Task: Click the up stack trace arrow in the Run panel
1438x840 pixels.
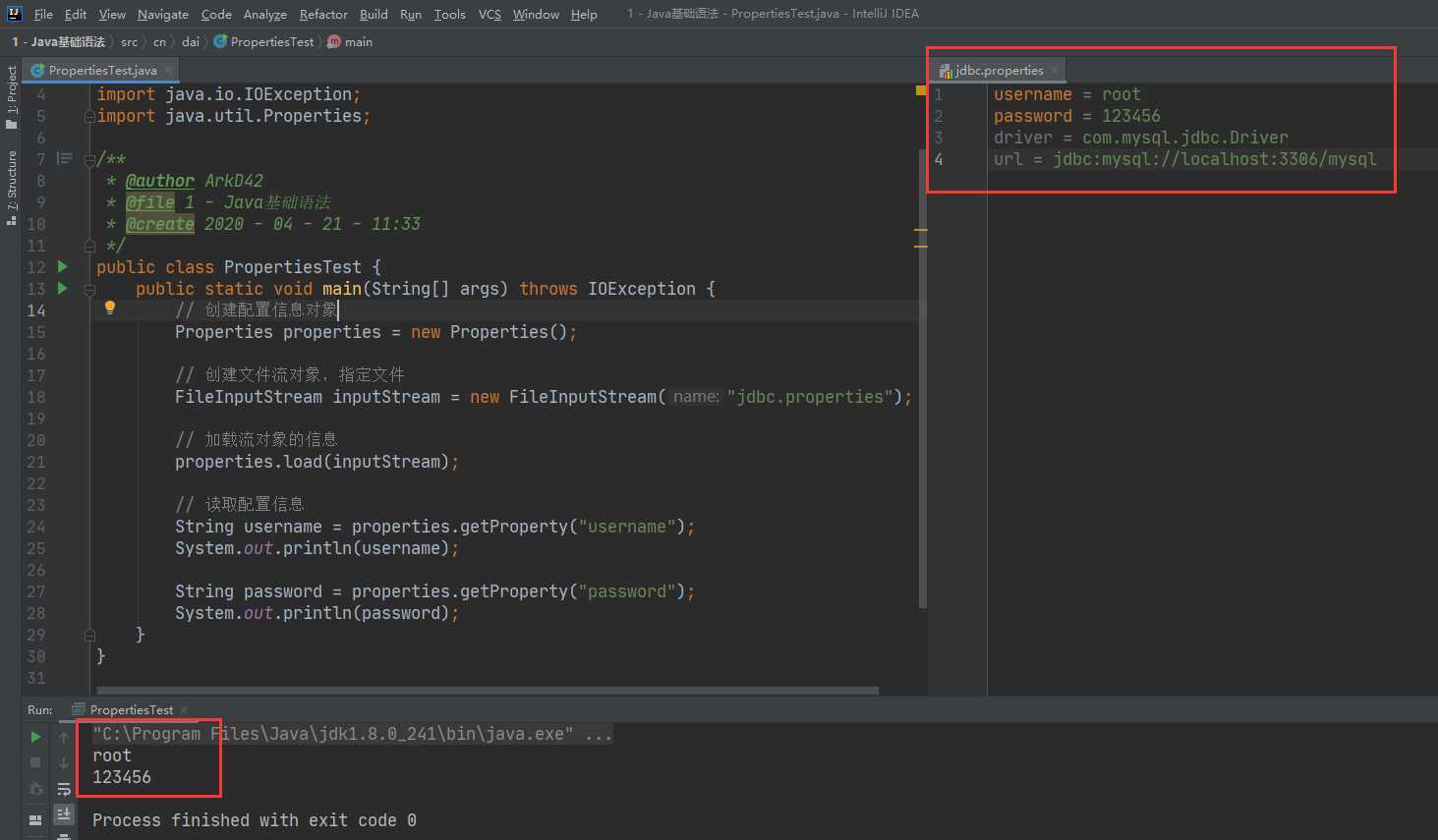Action: click(x=64, y=737)
